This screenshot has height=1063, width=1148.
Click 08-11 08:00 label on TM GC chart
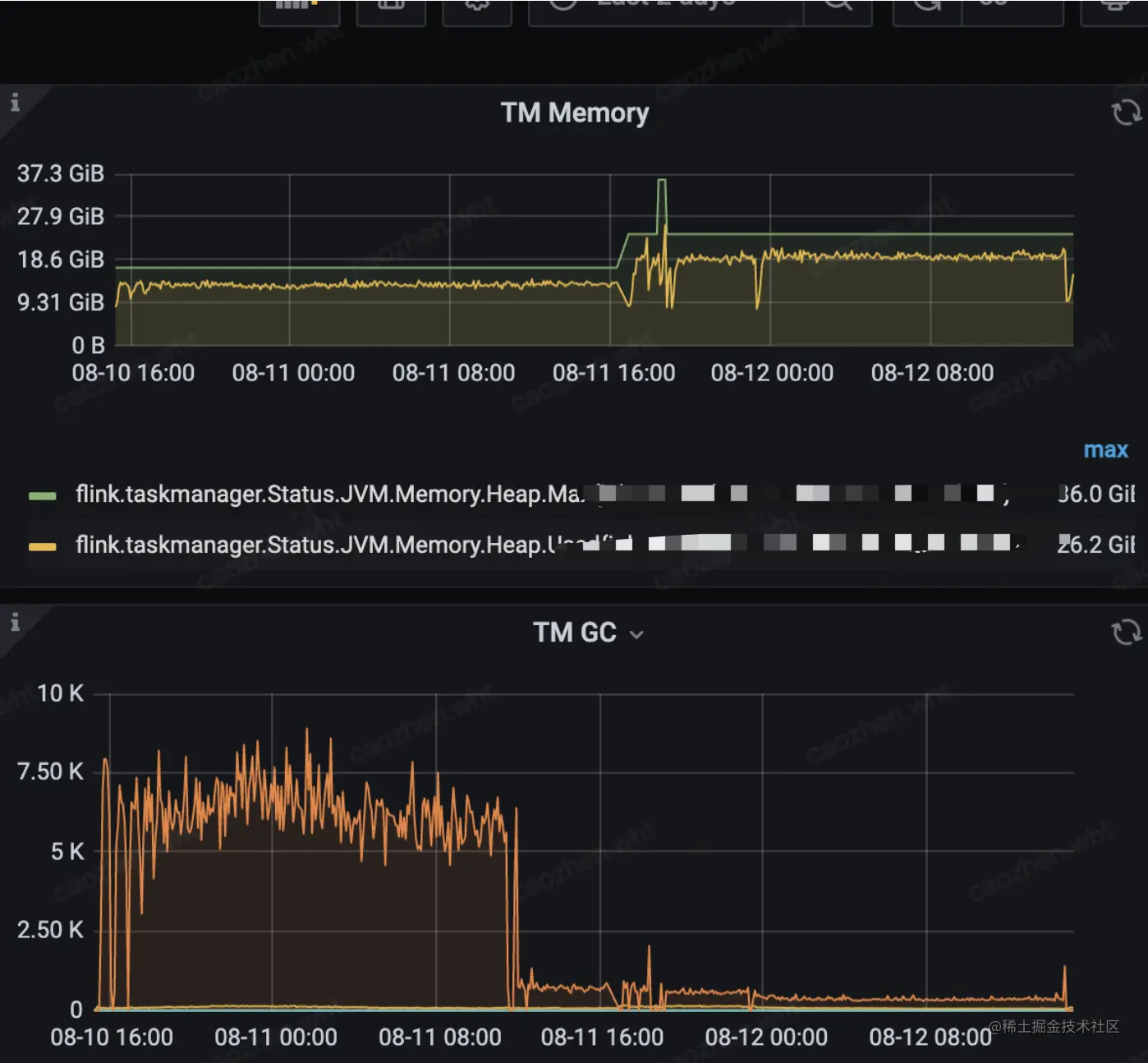439,1038
